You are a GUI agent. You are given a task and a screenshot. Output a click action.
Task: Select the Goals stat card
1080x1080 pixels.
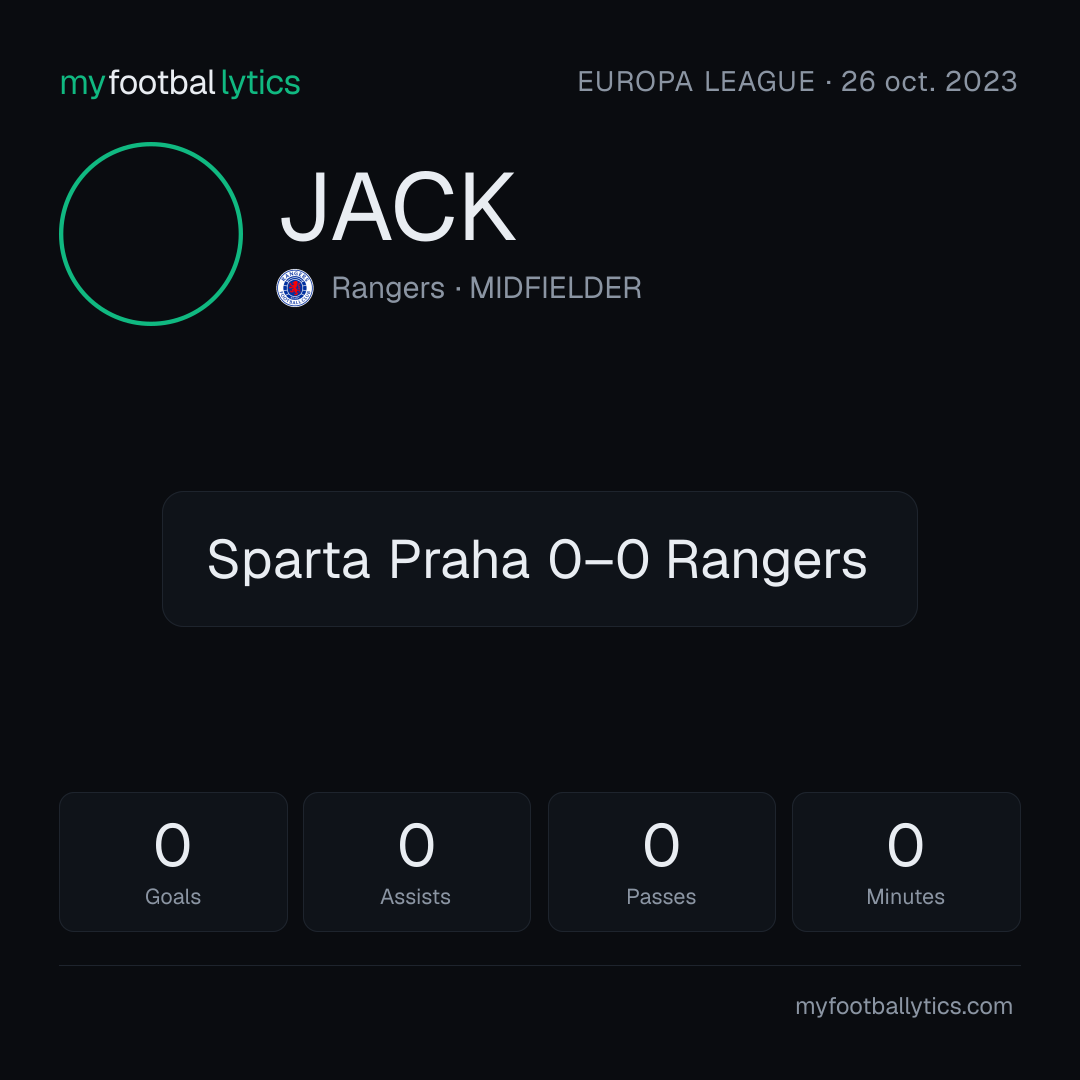173,862
